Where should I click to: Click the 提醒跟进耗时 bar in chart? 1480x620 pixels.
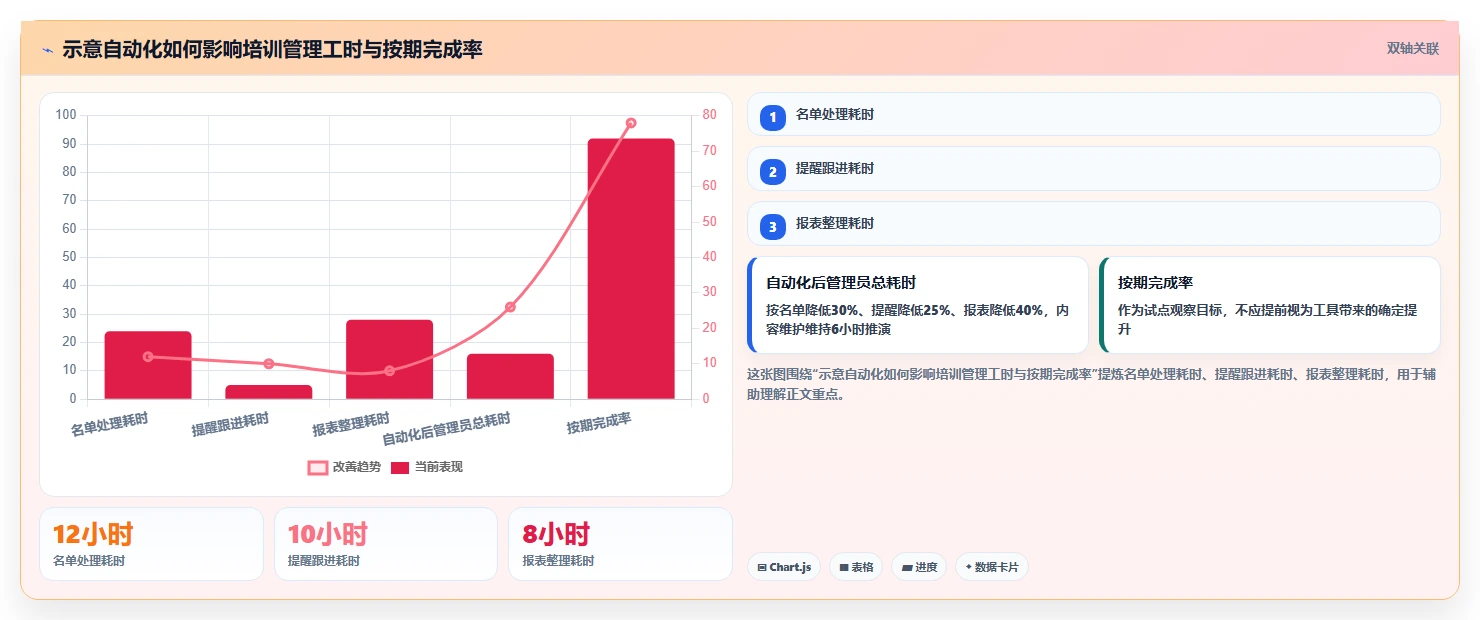point(269,392)
